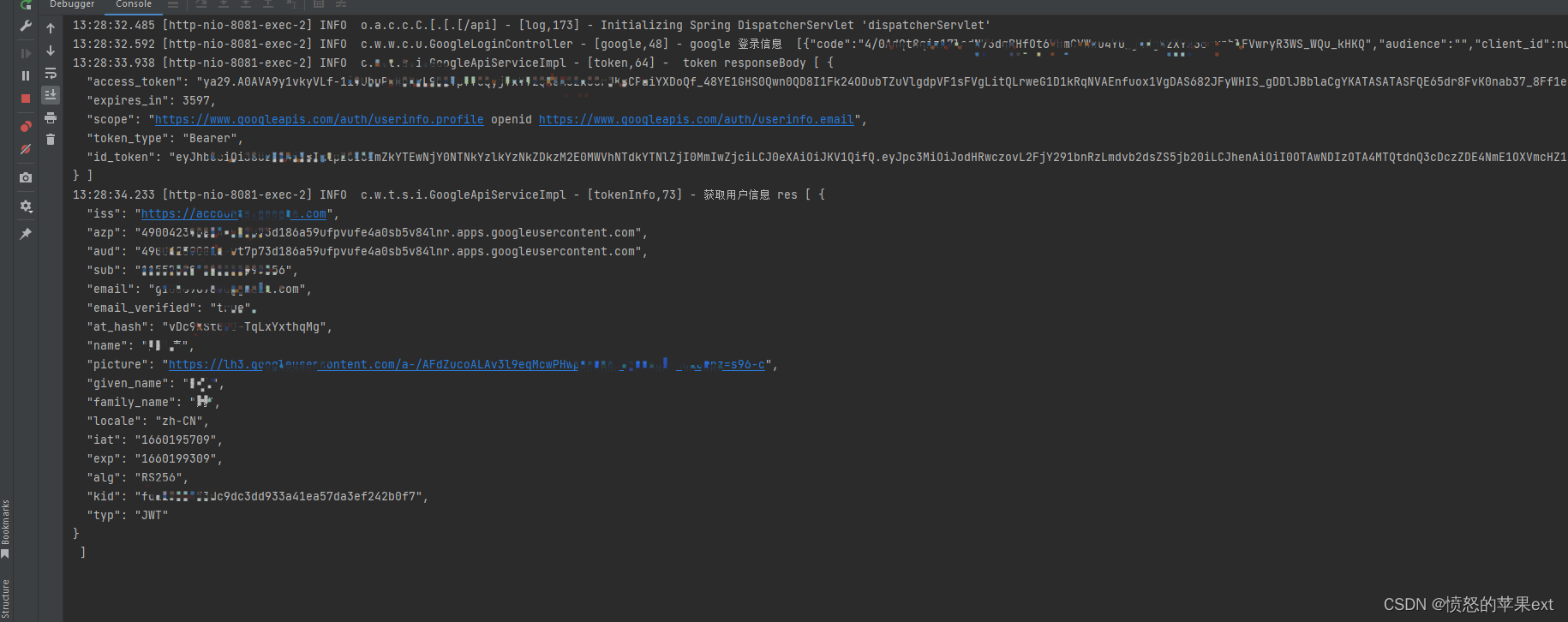
Task: Click the "access_token" line
Action: tap(827, 81)
